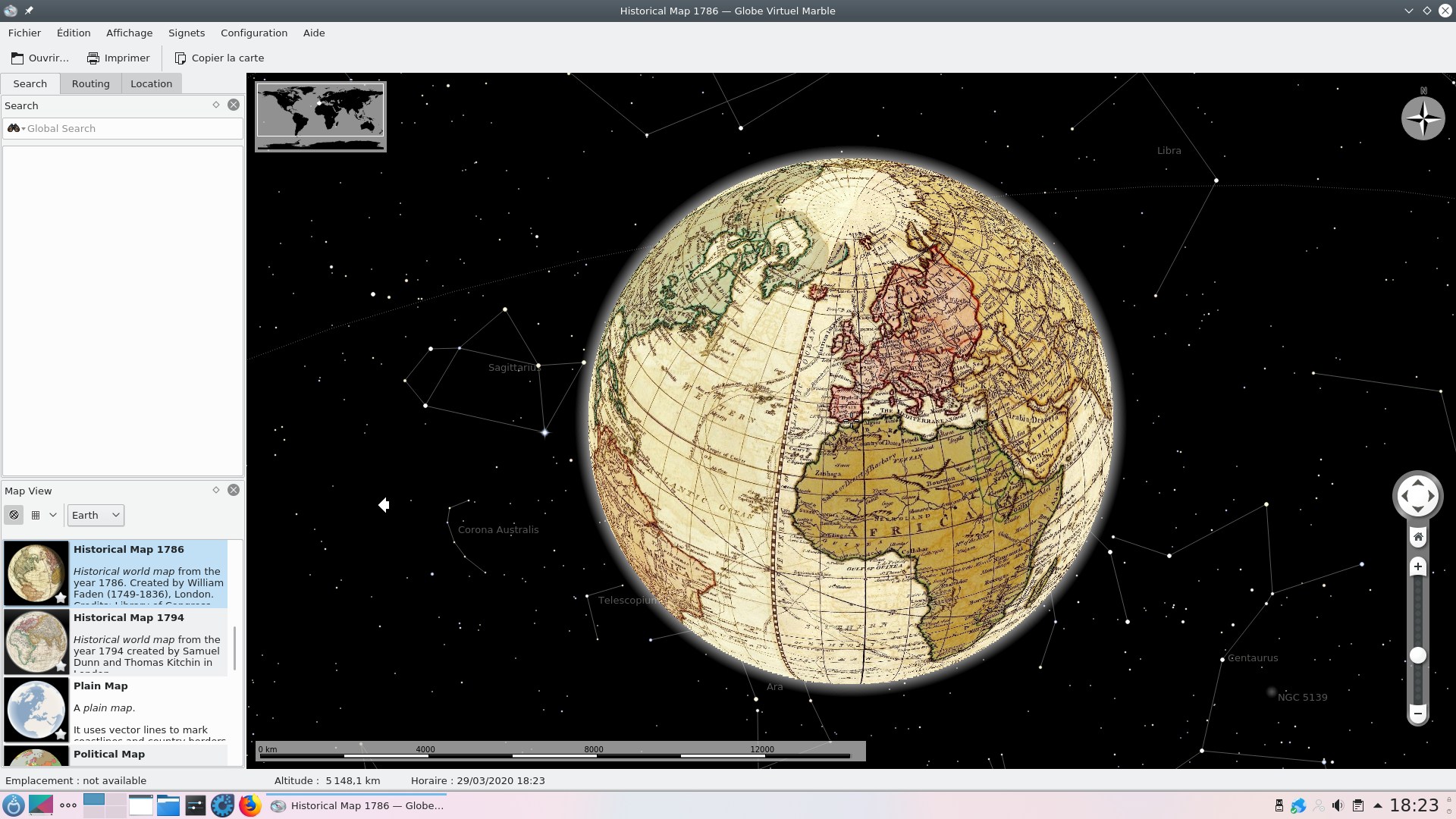Image resolution: width=1456 pixels, height=819 pixels.
Task: Click the Libra constellation label
Action: click(1169, 150)
